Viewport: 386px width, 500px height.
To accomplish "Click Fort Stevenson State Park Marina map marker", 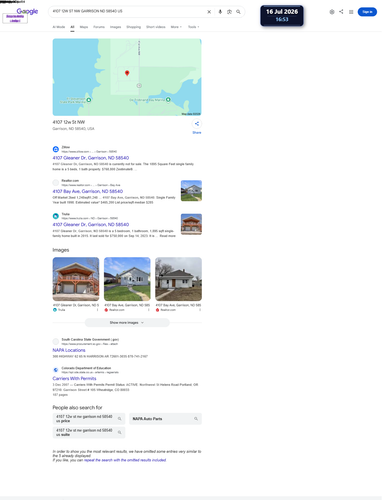I will (x=89, y=100).
